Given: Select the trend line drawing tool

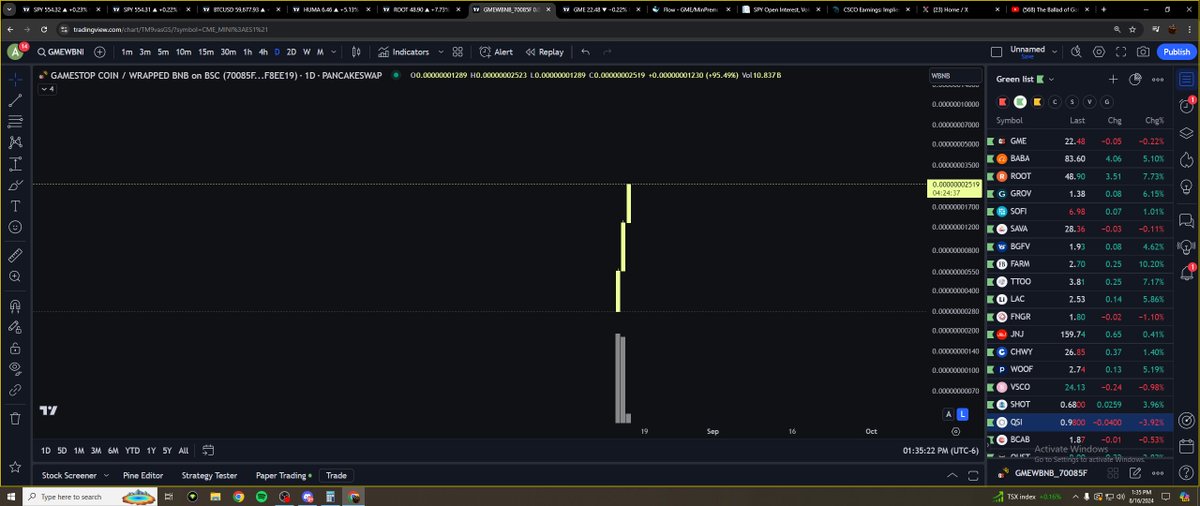Looking at the screenshot, I should click(x=15, y=100).
